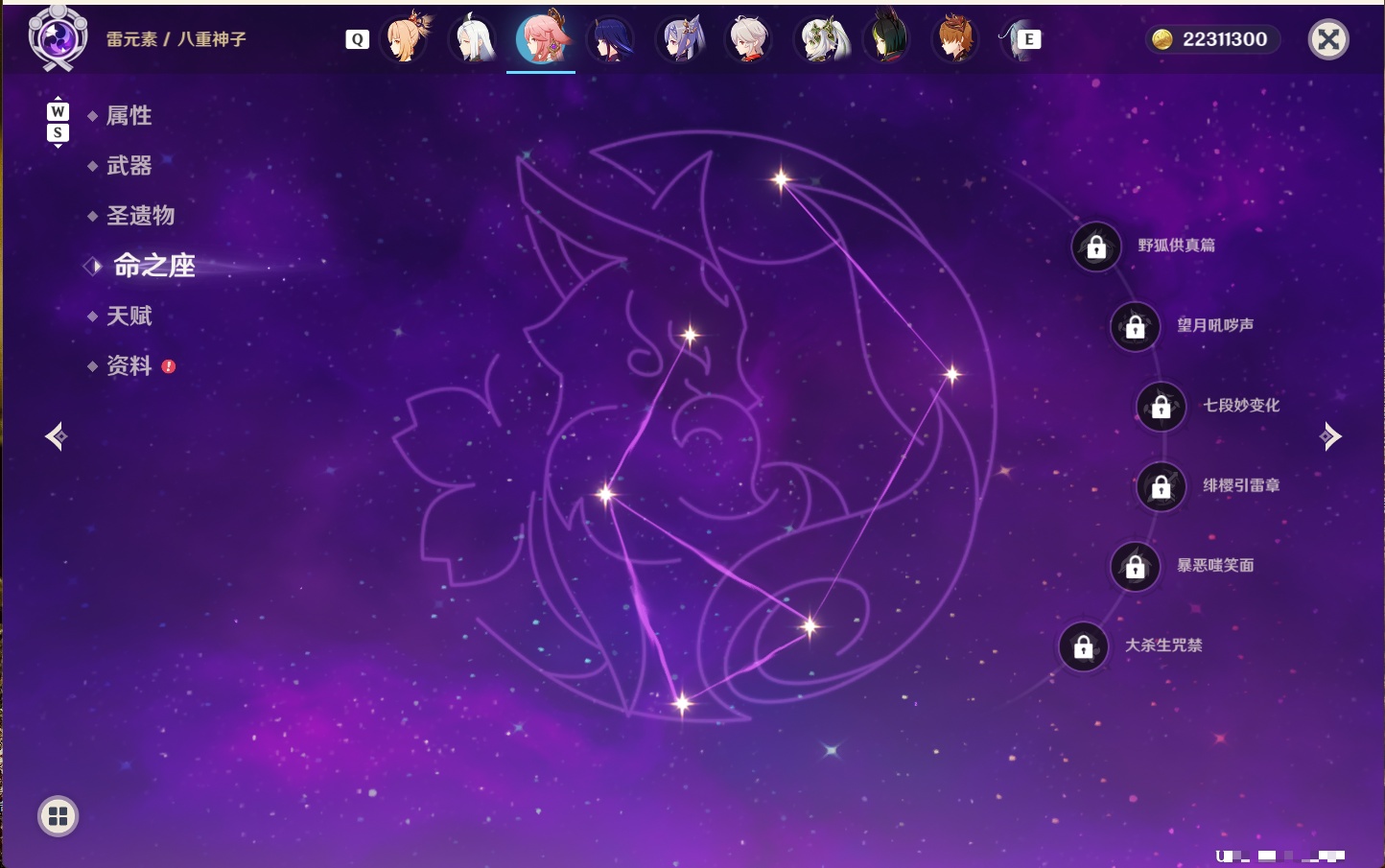
Task: Choose the brown-haired character portrait near E
Action: pyautogui.click(x=954, y=39)
